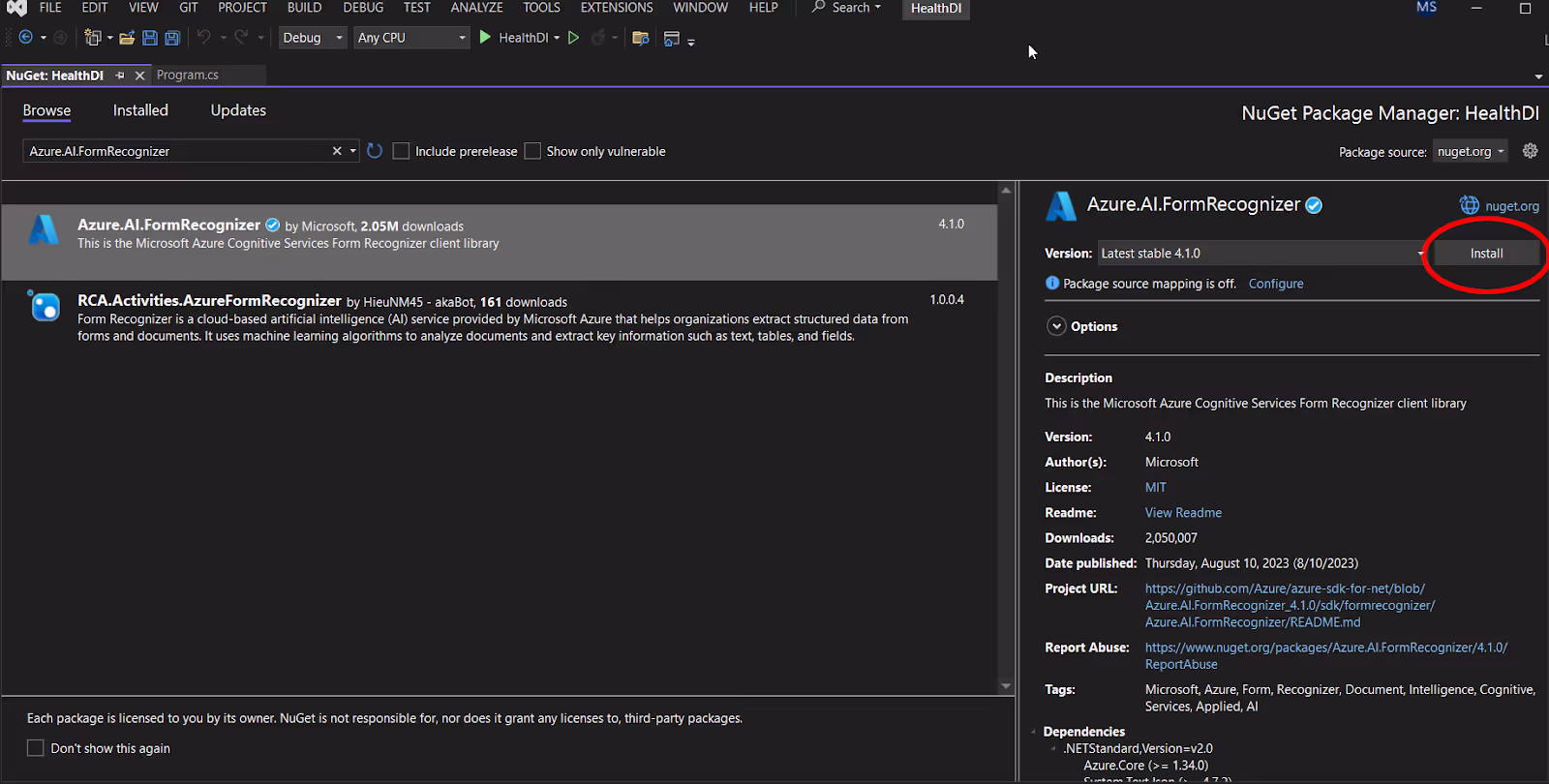Select the RCA.Activities.AzureFormRecognizer package row
Image resolution: width=1549 pixels, height=784 pixels.
[499, 318]
